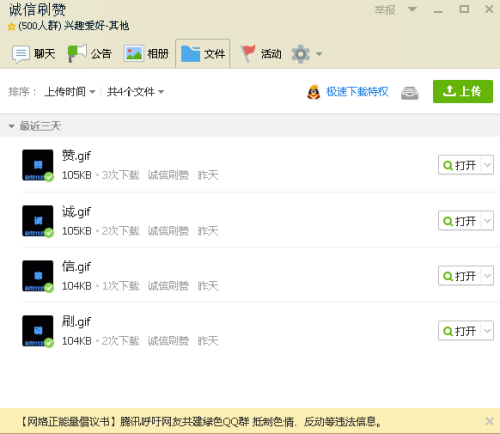500x434 pixels.
Task: Open the 刷.gif file with 打开
Action: tap(459, 331)
